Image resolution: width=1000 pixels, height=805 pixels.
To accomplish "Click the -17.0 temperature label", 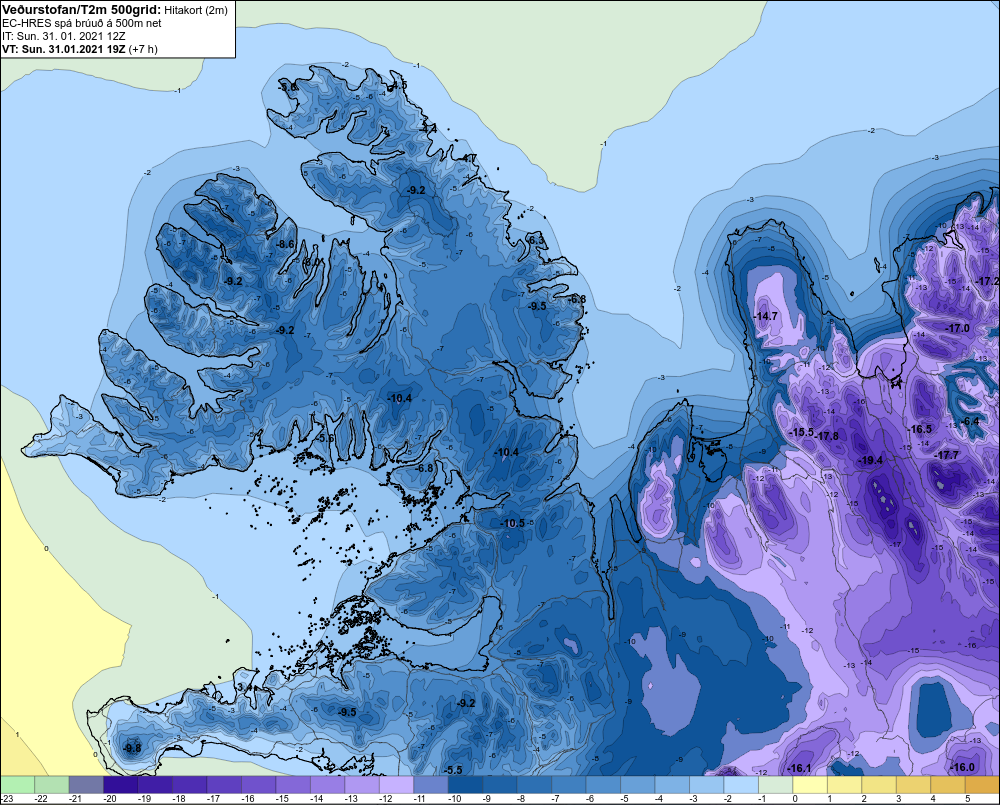I will coord(958,328).
